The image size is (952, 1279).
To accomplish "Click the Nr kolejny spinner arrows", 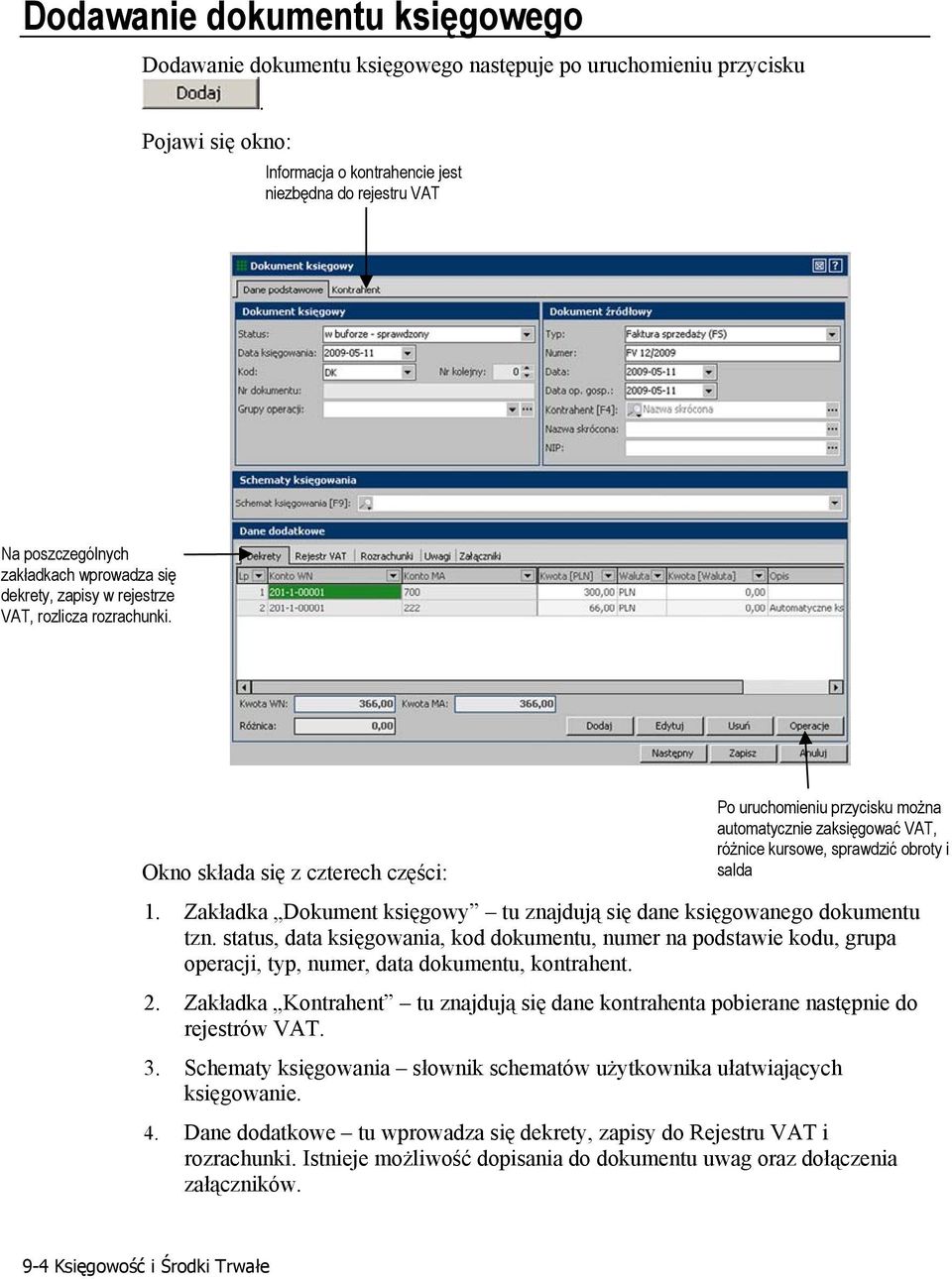I will coord(527,373).
